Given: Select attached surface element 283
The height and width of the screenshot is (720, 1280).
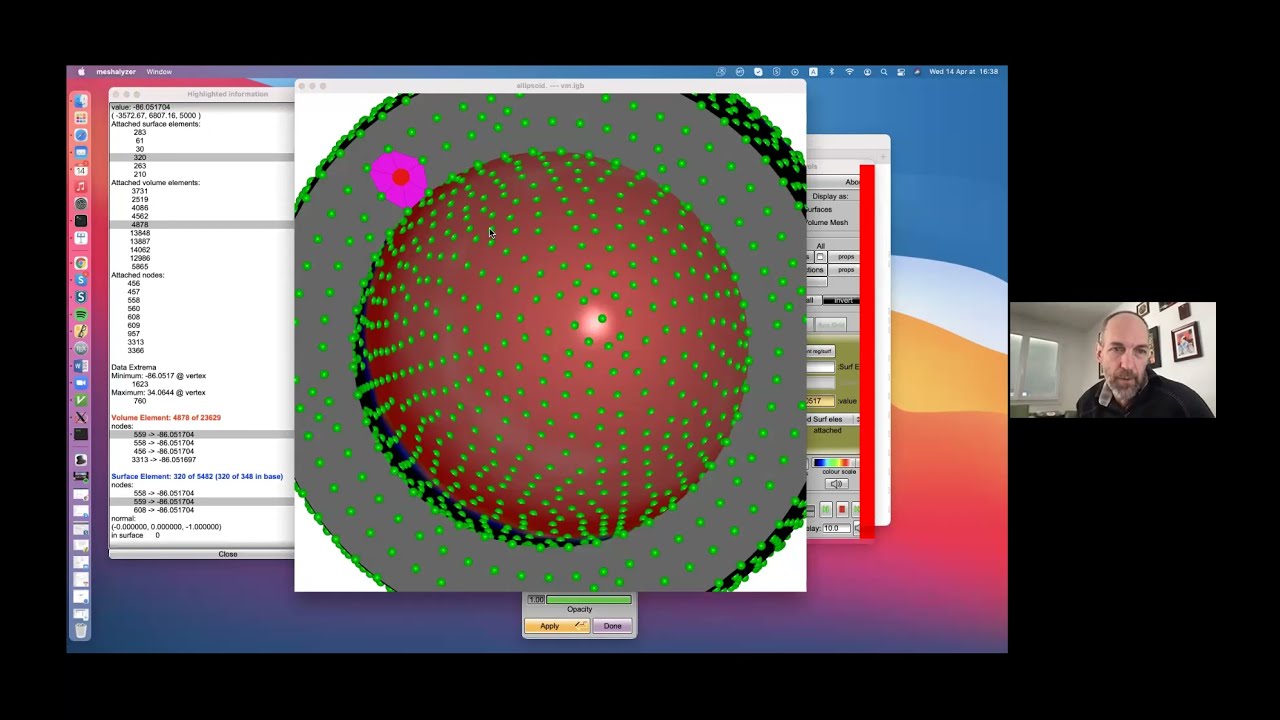Looking at the screenshot, I should 139,132.
